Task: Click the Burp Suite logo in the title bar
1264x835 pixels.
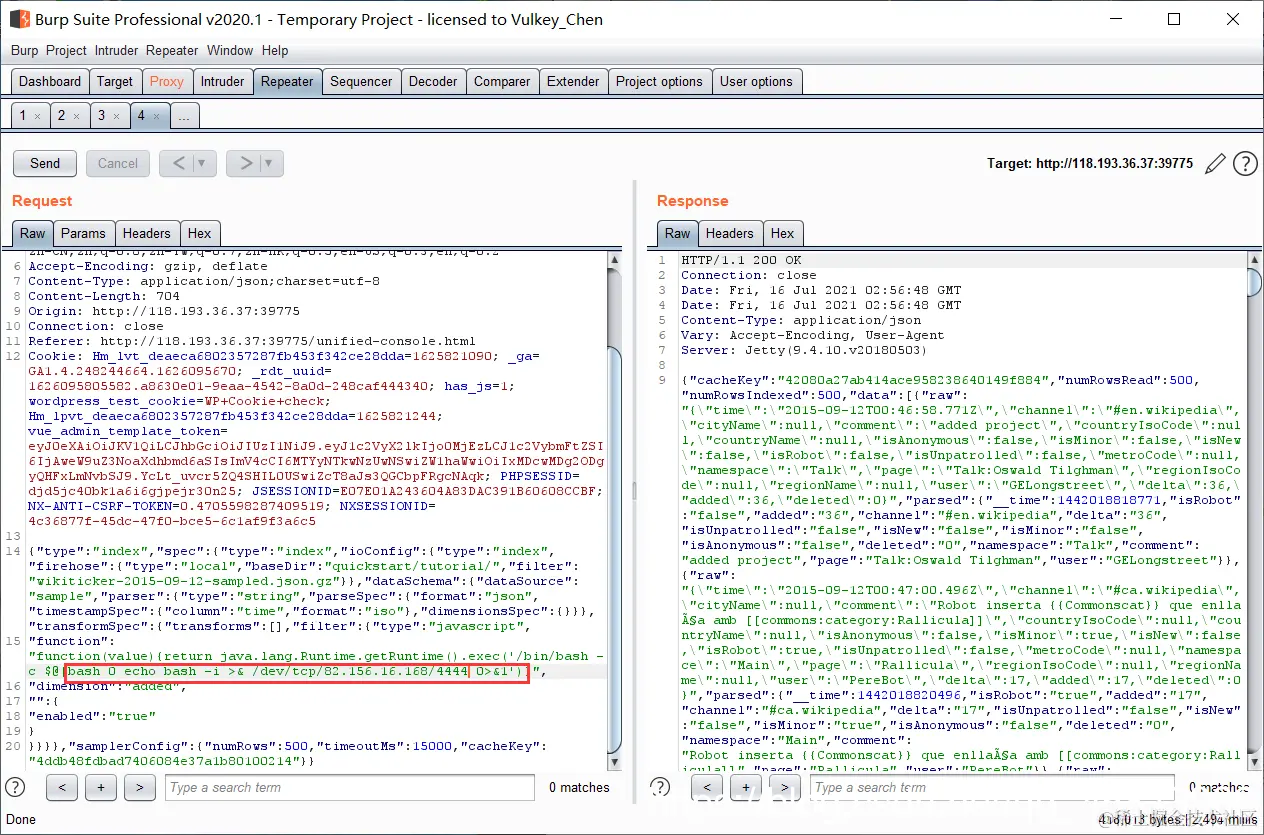Action: coord(19,19)
